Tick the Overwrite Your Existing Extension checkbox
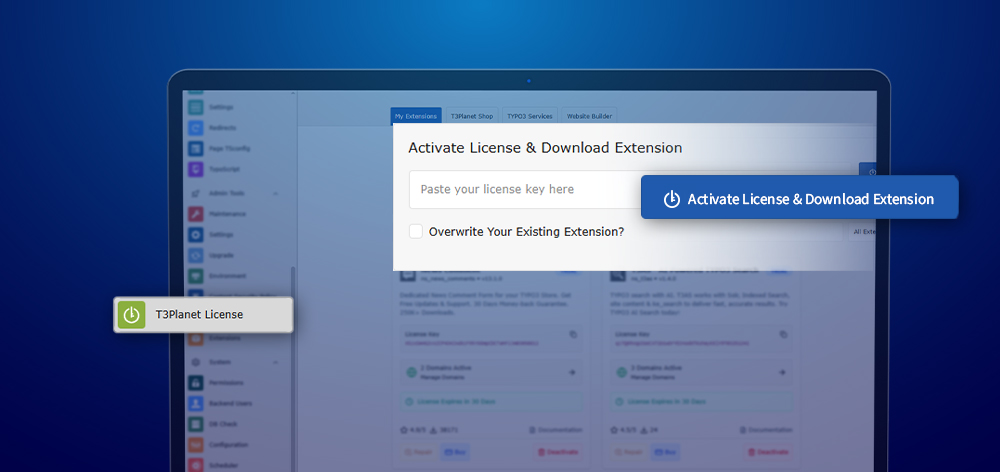 coord(416,231)
